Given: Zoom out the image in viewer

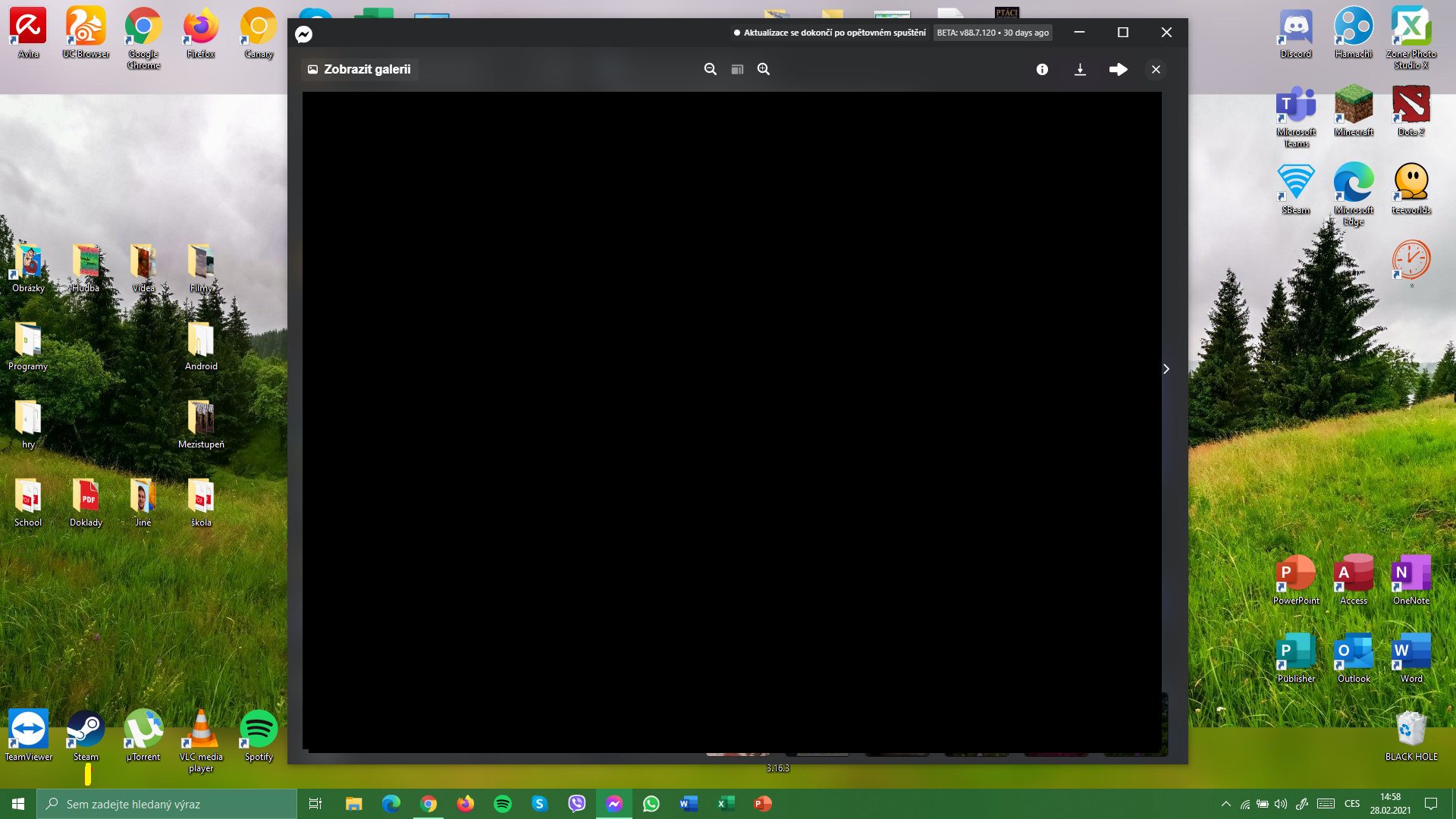Looking at the screenshot, I should point(710,69).
